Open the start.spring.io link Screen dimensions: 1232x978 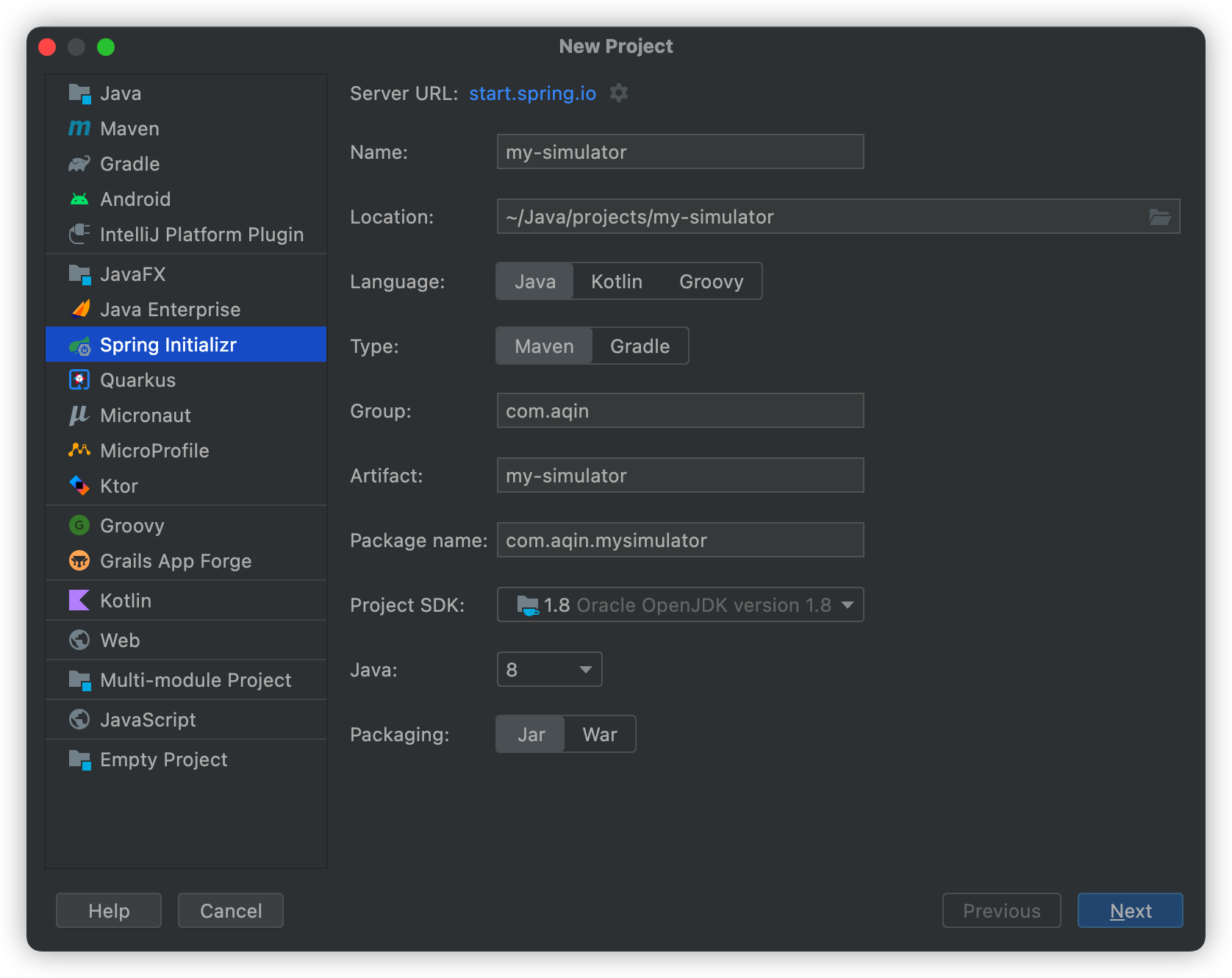coord(533,93)
